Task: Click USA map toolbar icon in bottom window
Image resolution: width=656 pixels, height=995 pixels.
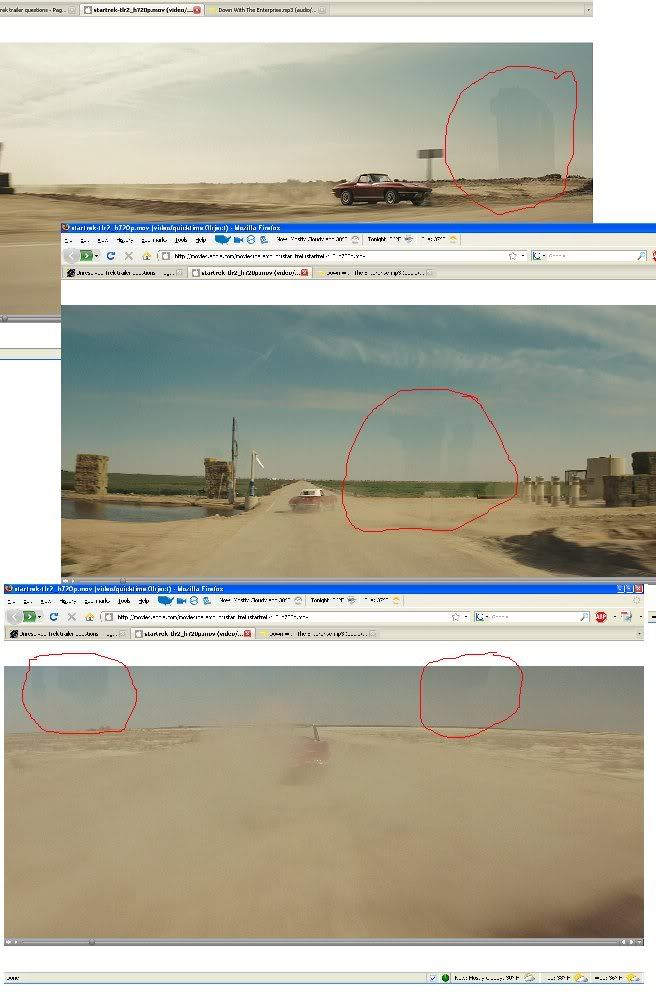Action: [x=166, y=600]
